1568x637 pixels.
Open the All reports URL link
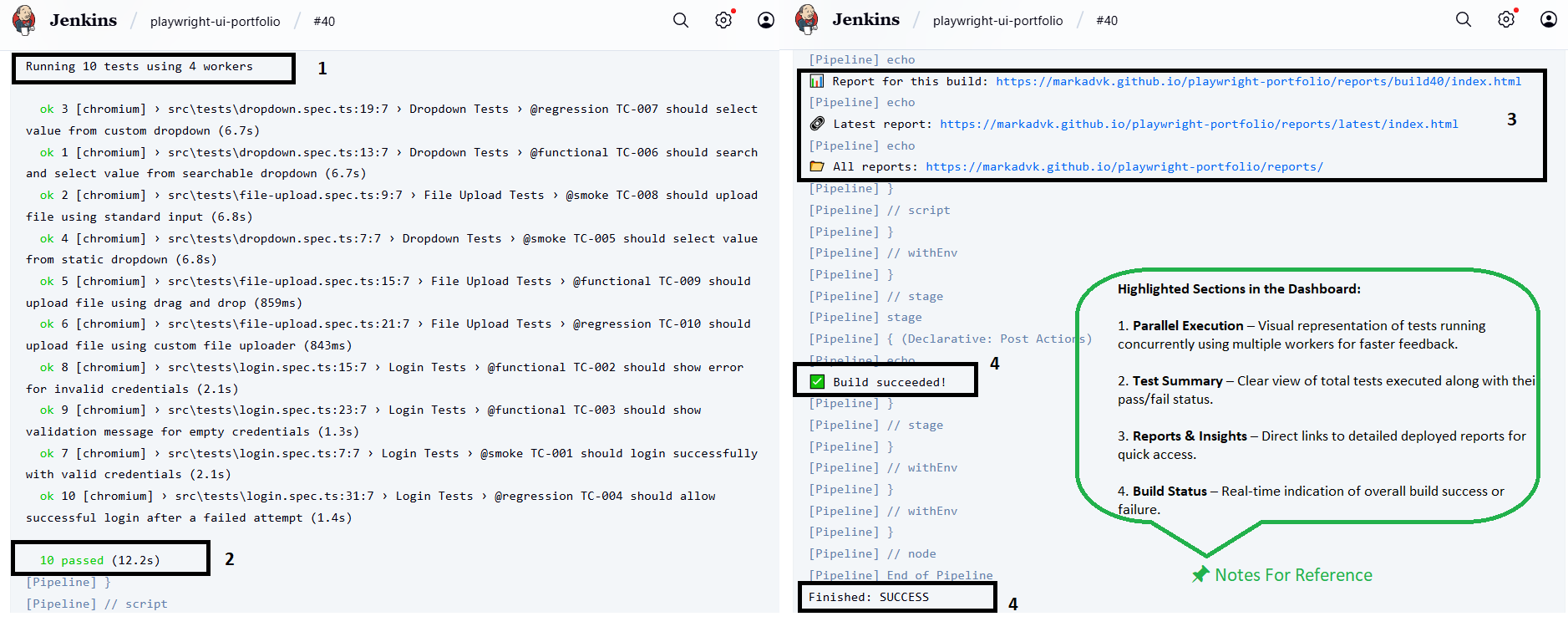(x=1124, y=166)
